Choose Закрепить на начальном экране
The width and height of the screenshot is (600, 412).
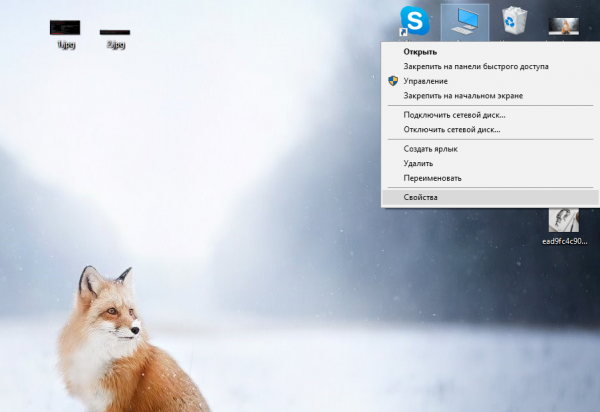pyautogui.click(x=462, y=96)
